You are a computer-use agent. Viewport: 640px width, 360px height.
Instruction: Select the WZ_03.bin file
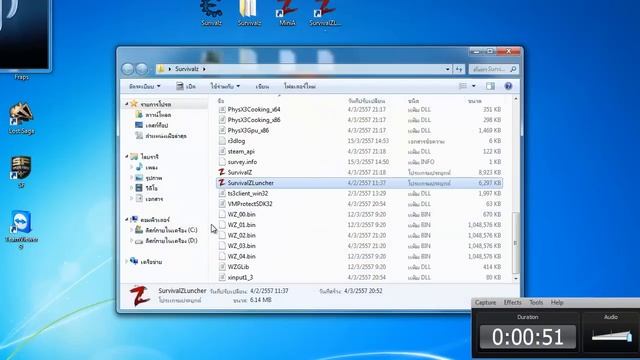click(359, 246)
